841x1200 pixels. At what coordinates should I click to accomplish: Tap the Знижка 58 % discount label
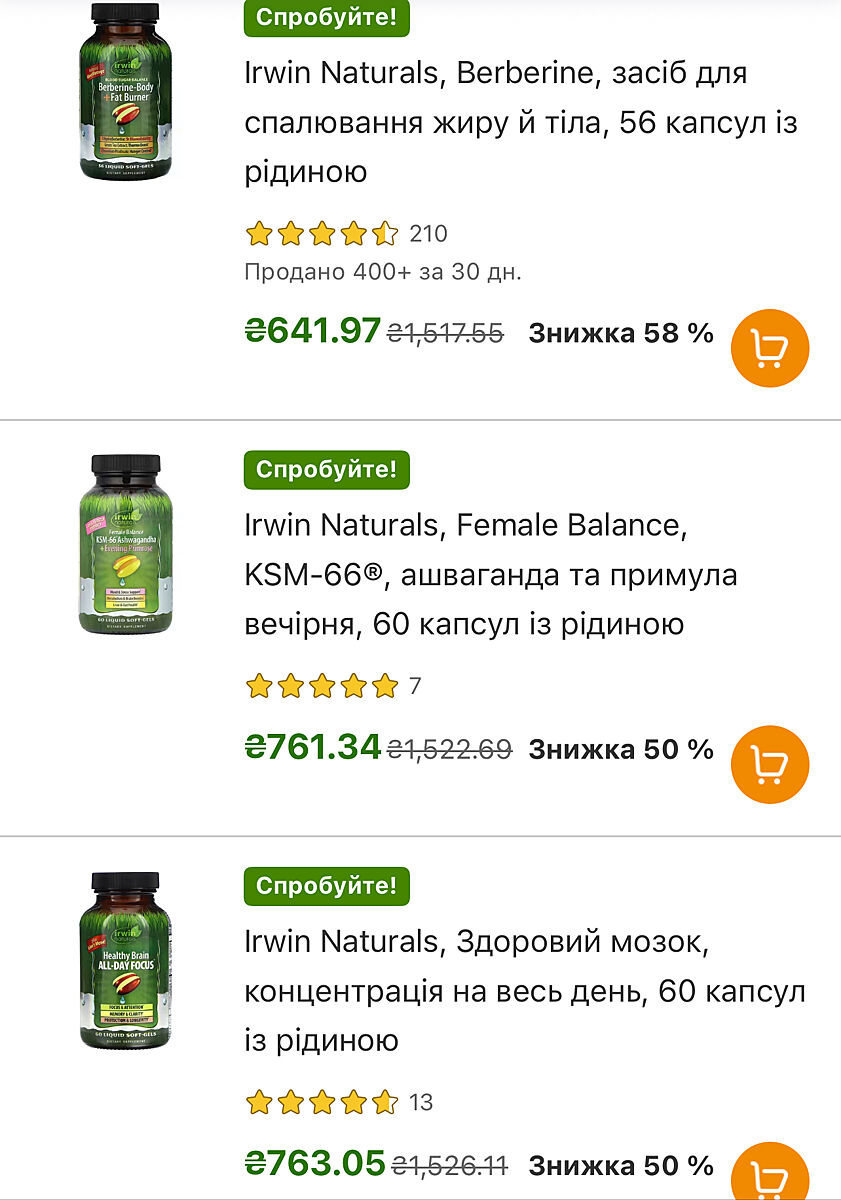(621, 333)
